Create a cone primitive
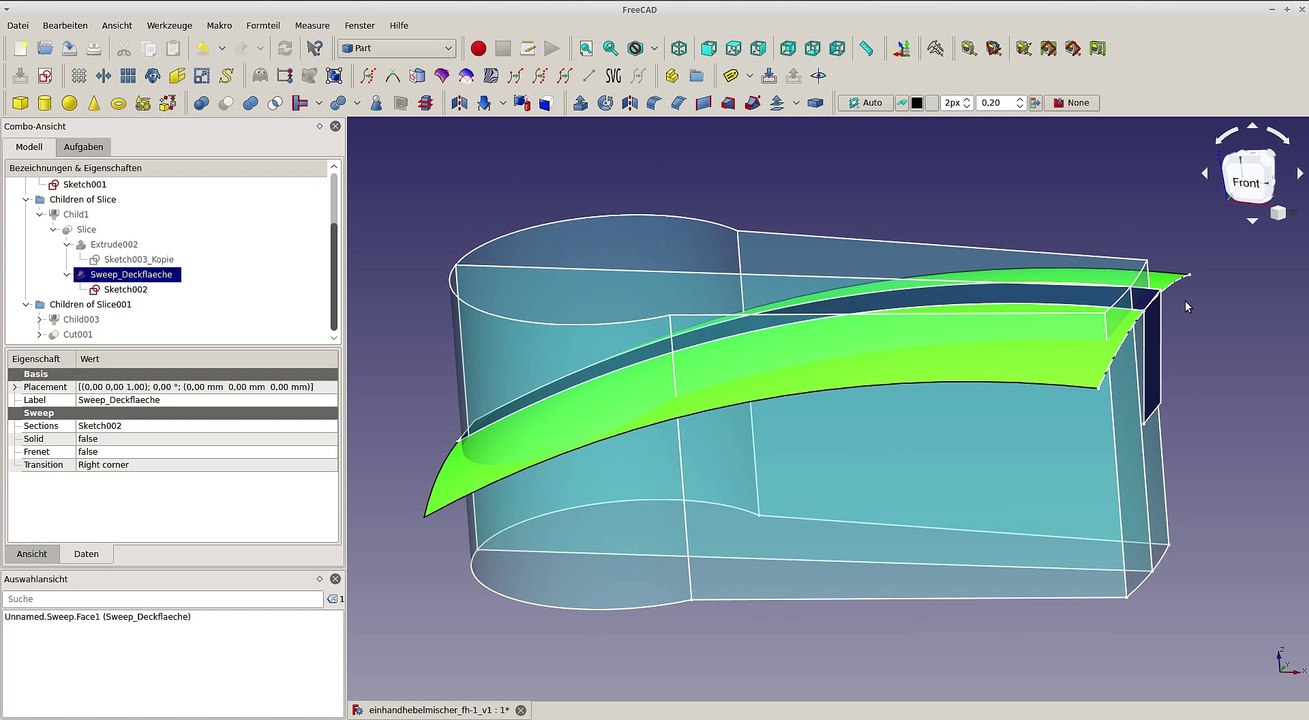Image resolution: width=1309 pixels, height=720 pixels. coord(94,103)
